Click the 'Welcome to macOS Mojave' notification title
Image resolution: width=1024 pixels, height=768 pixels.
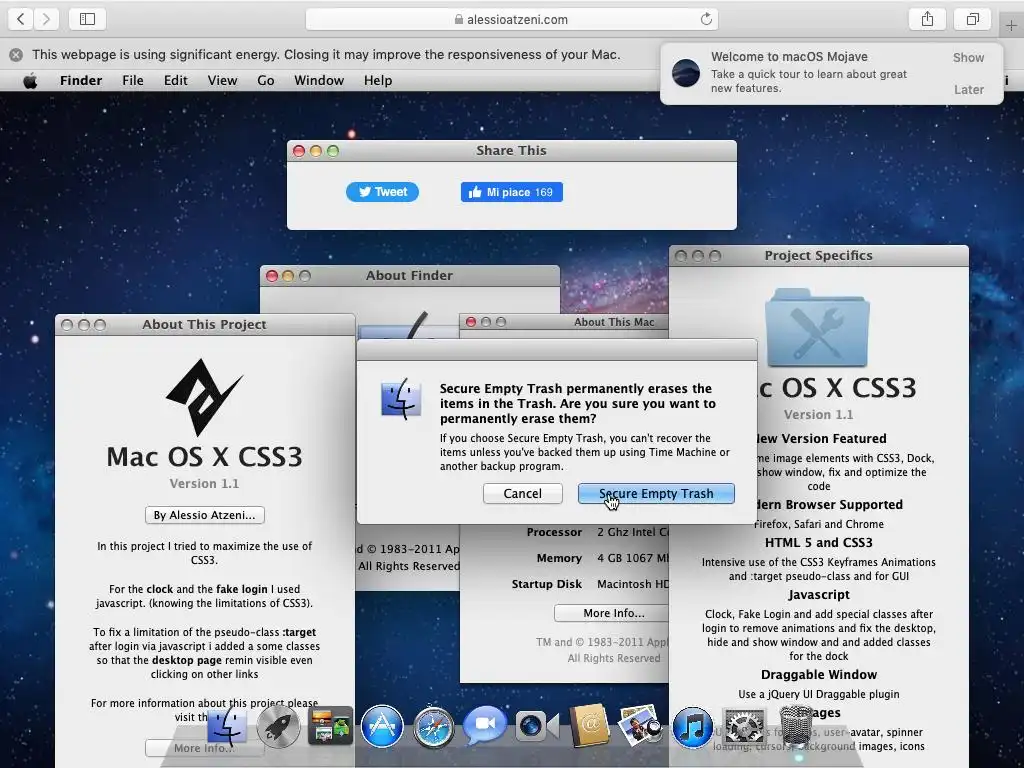(x=789, y=57)
